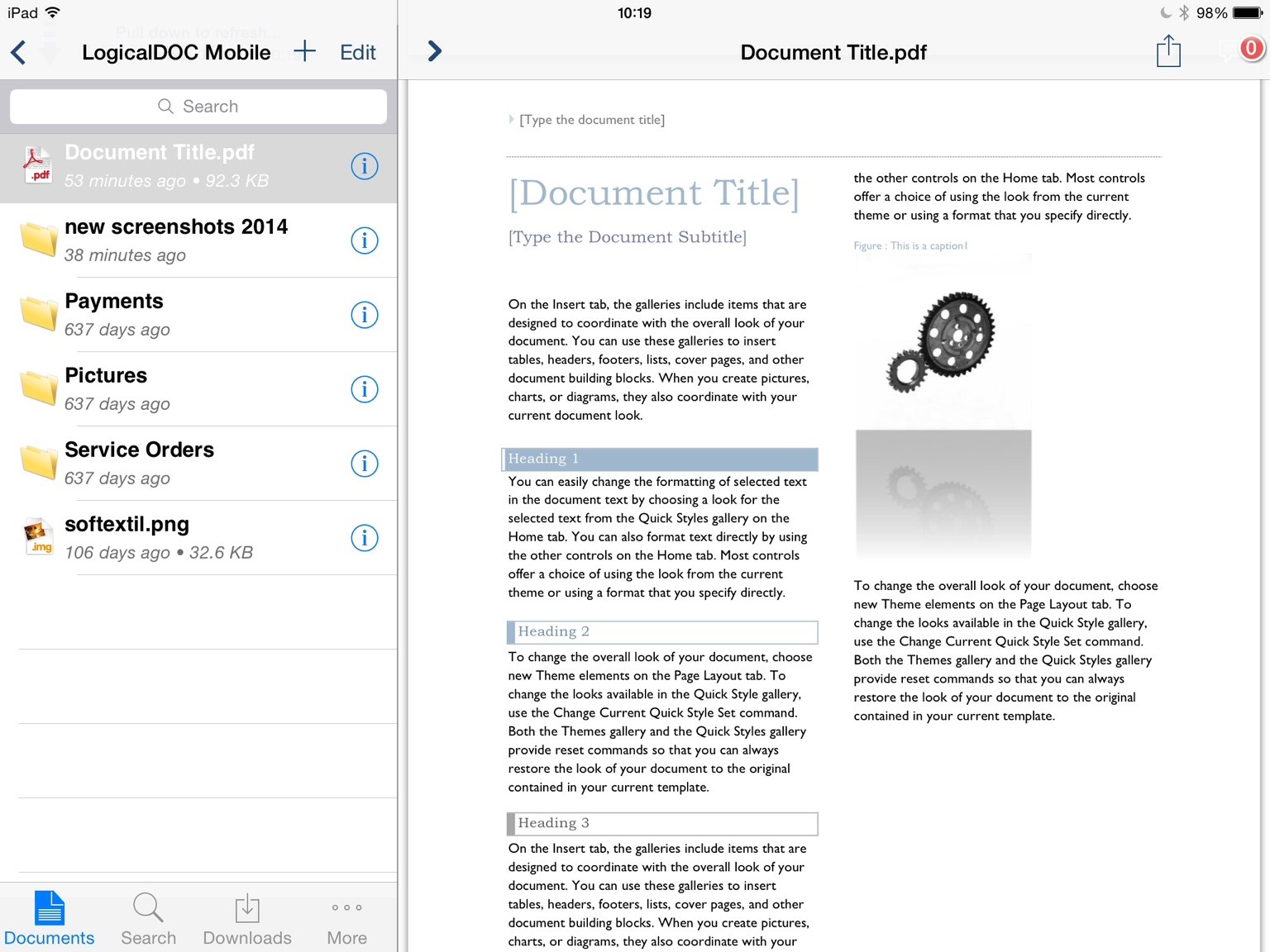
Task: Tap the plus icon to add an item
Action: 304,51
